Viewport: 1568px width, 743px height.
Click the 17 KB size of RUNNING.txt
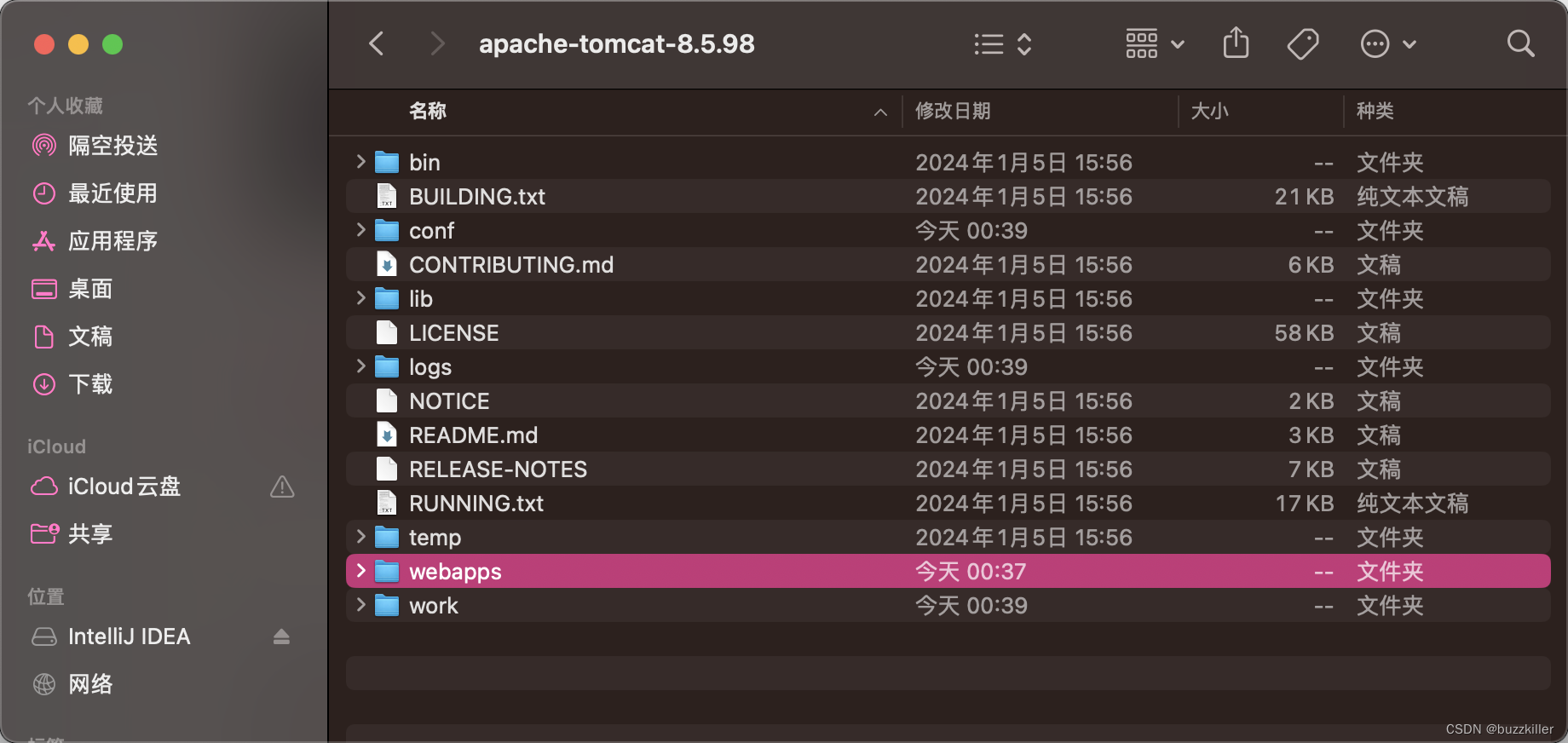[x=1305, y=504]
